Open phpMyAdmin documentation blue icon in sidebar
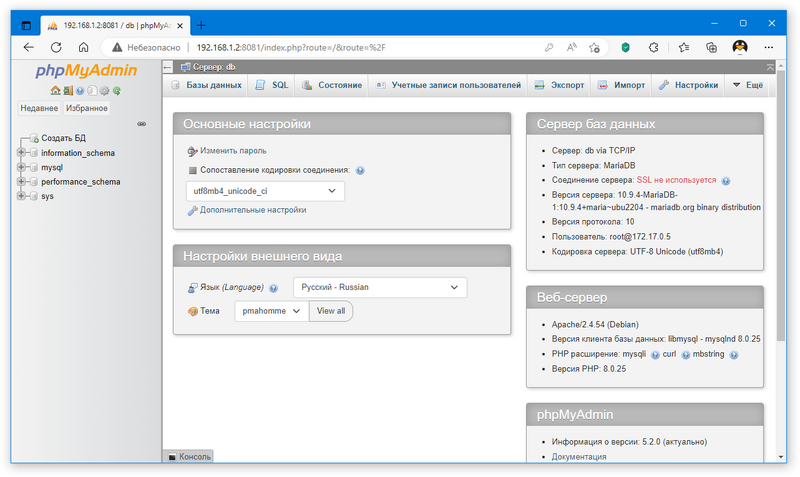The height and width of the screenshot is (477, 800). 80,91
